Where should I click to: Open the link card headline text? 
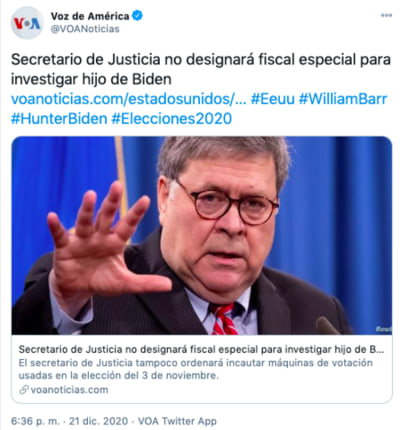click(x=201, y=349)
